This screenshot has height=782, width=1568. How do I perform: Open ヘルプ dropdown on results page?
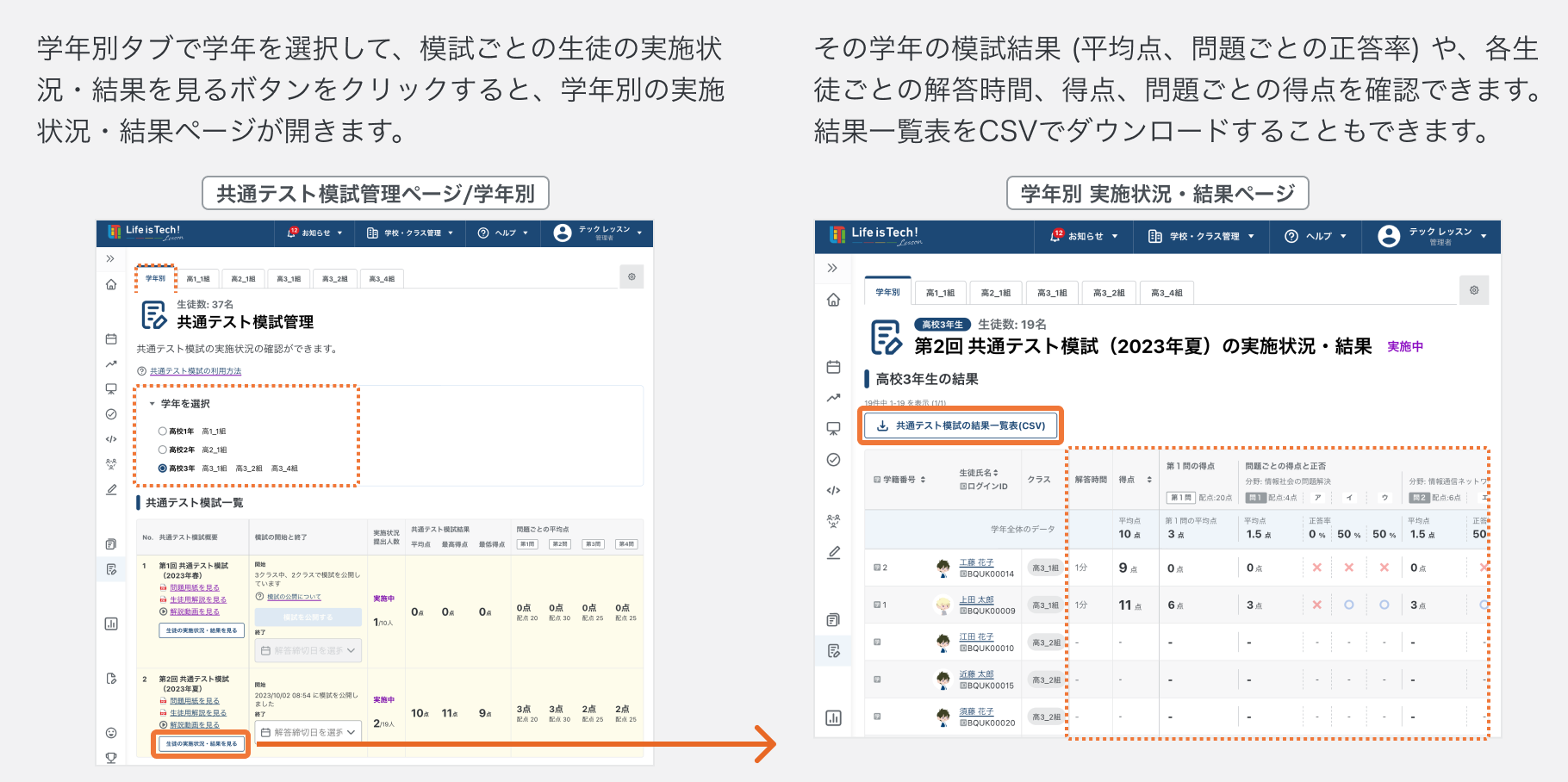click(x=1316, y=236)
